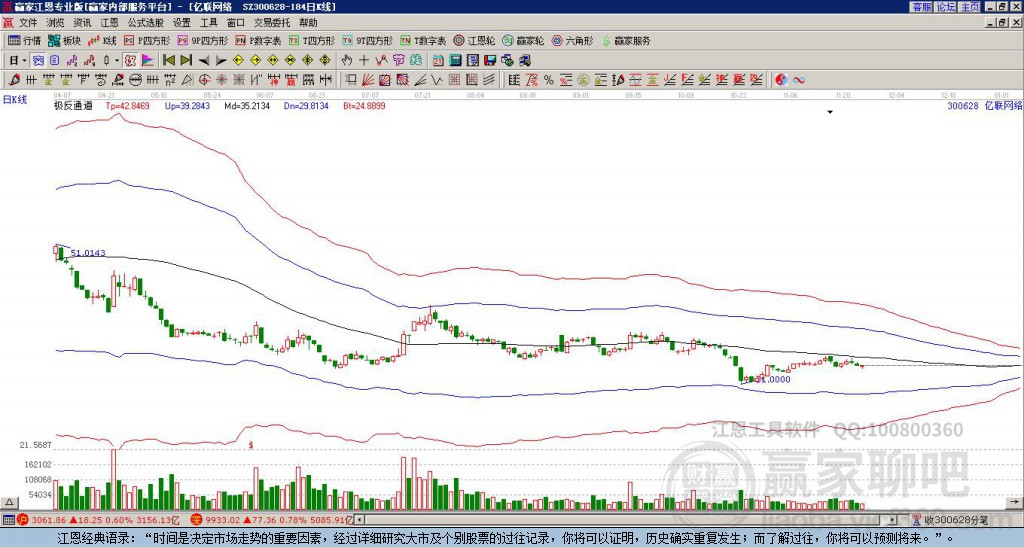Open the 六角形 tool
This screenshot has height=548, width=1024.
[572, 40]
